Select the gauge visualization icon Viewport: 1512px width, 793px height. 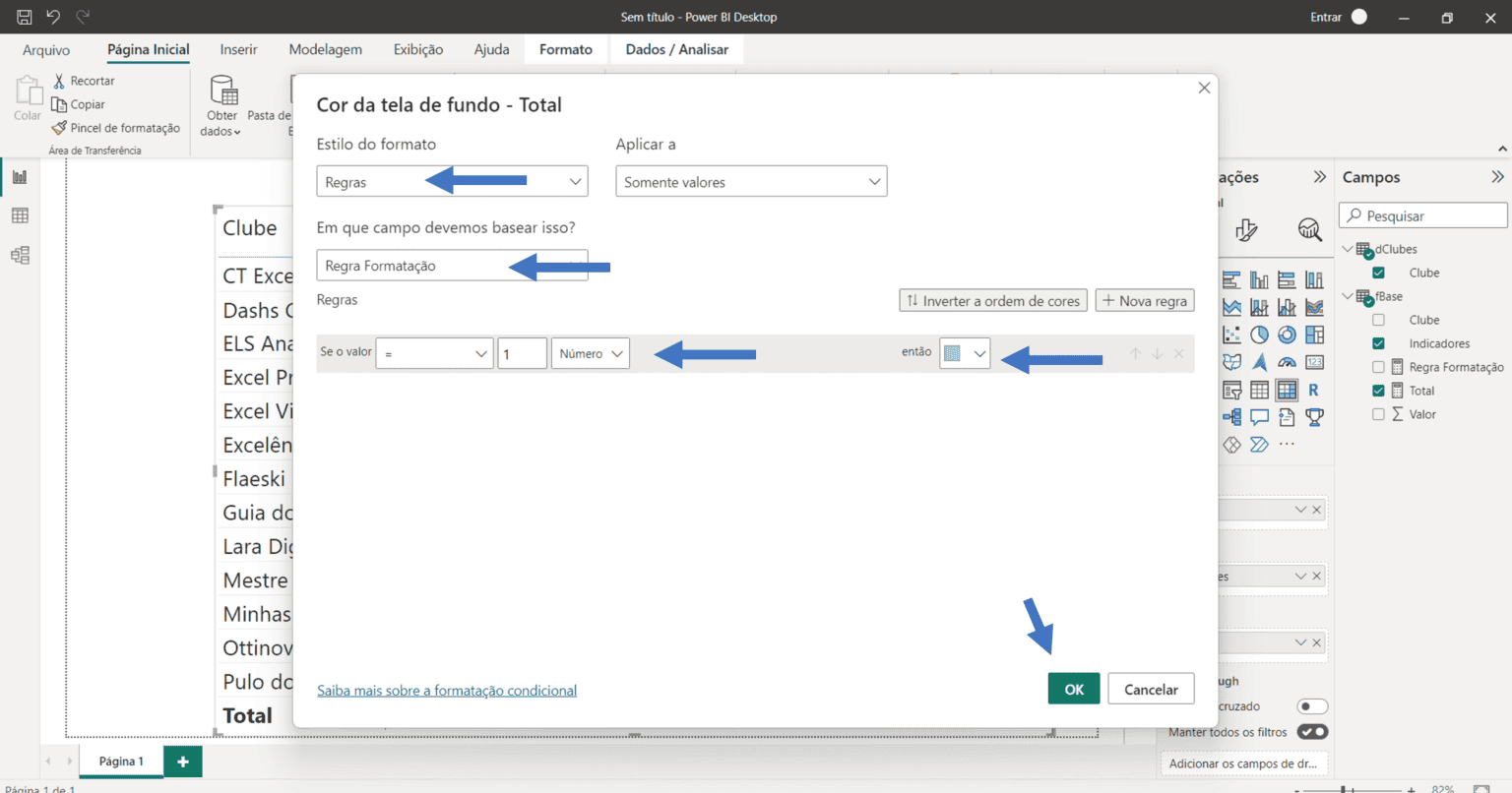tap(1287, 362)
